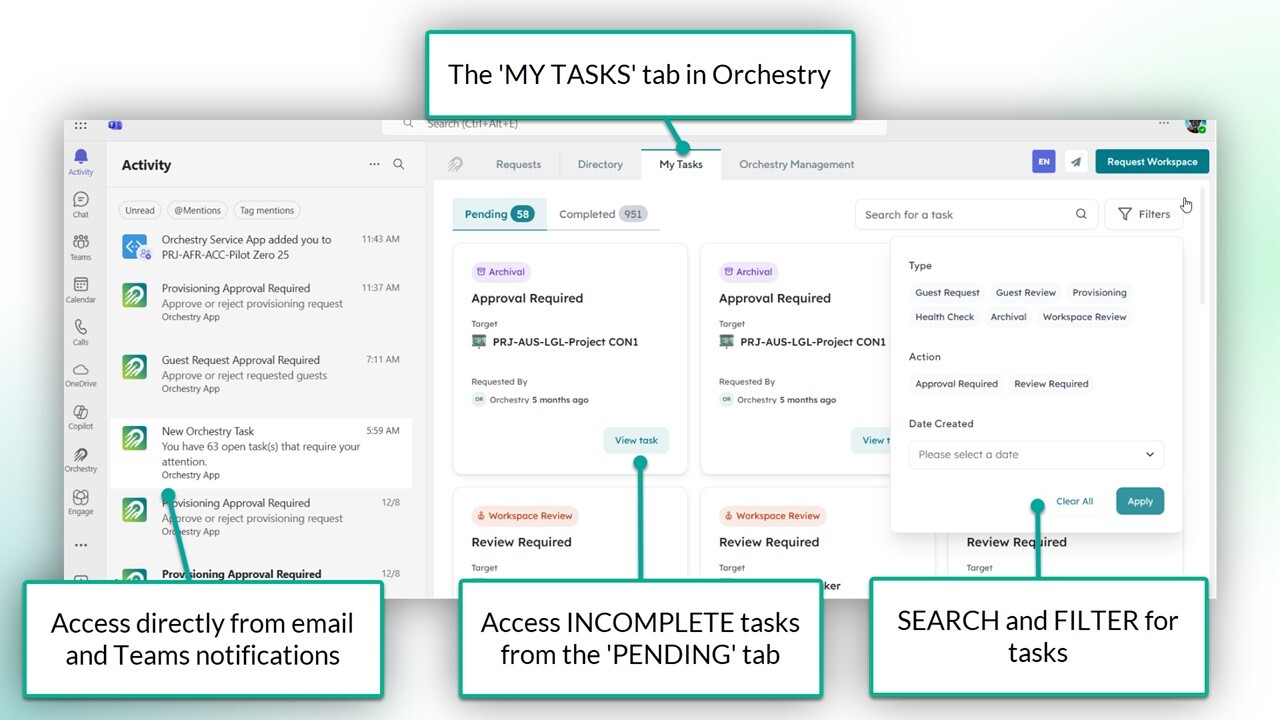This screenshot has height=720, width=1280.
Task: Open the app launcher grid icon
Action: point(81,126)
